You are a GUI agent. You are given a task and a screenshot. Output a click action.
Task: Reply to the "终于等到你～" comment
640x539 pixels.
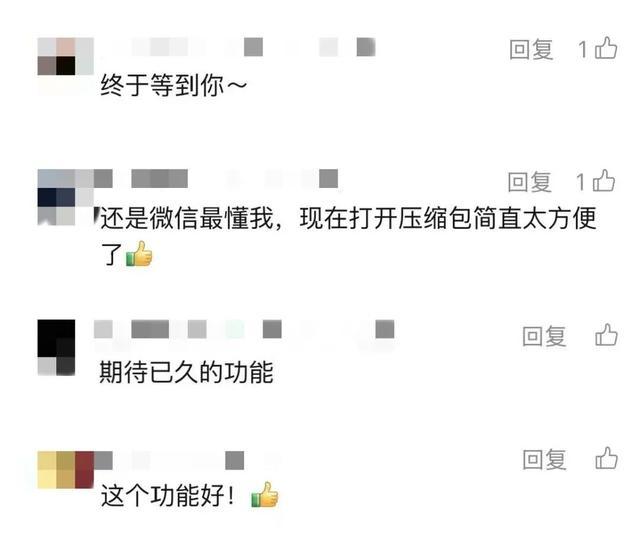(x=531, y=49)
